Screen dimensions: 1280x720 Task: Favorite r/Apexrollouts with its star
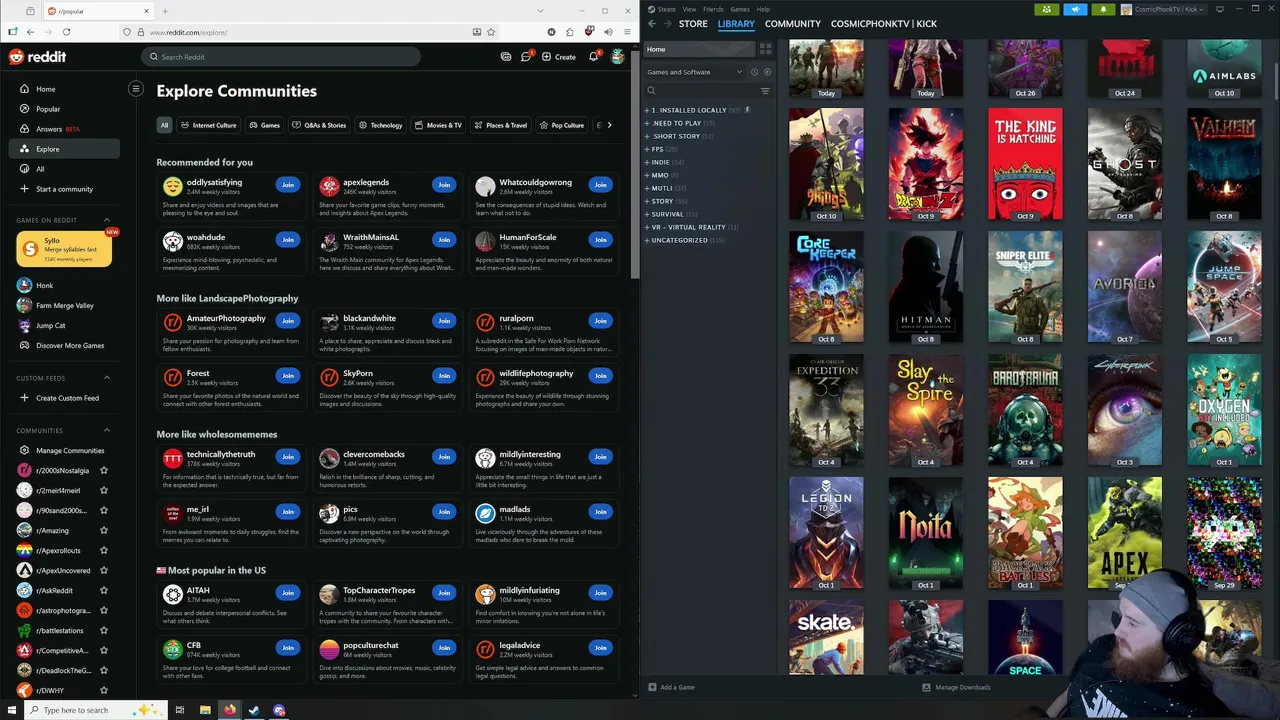104,550
